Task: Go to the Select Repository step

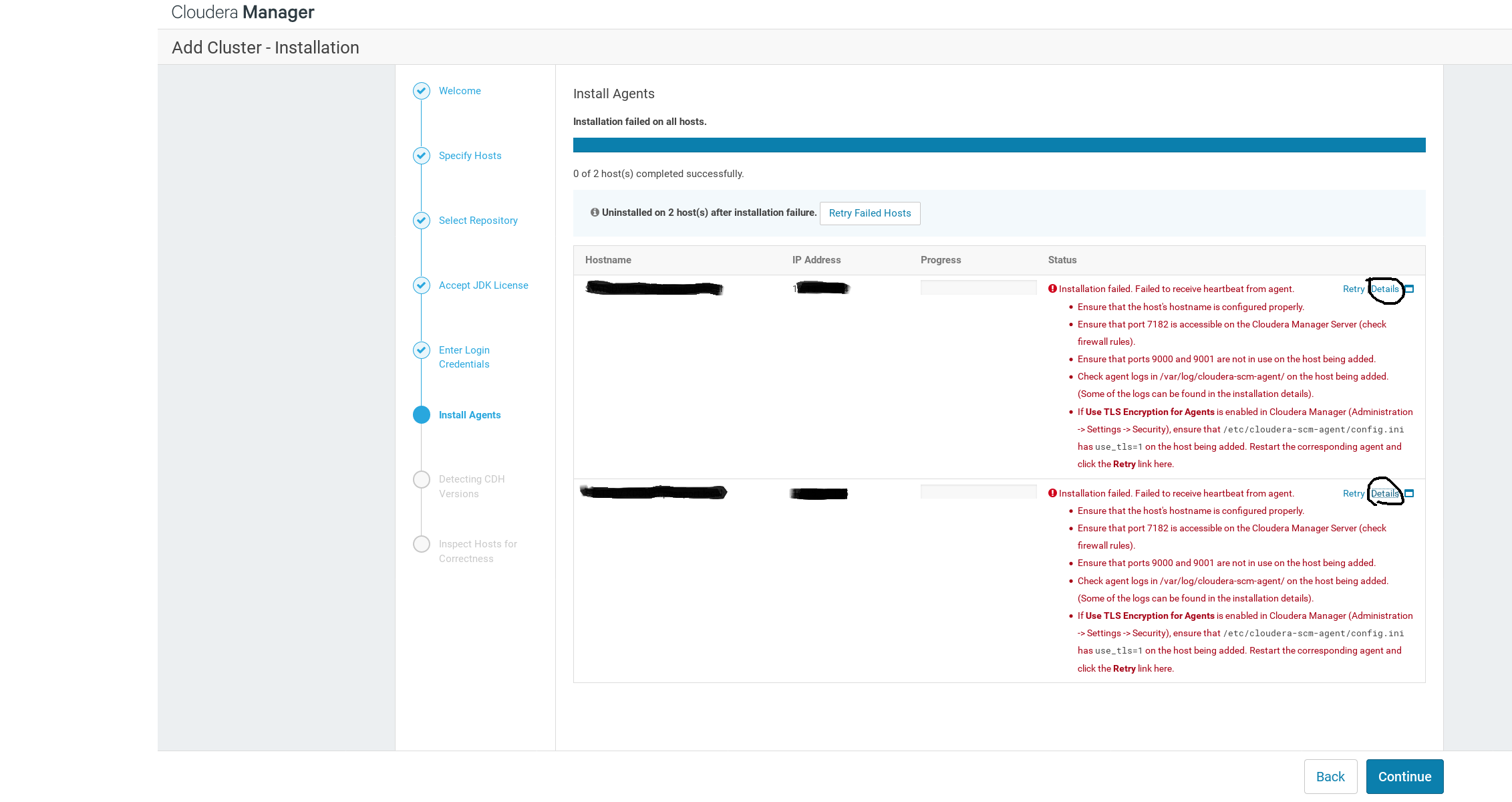Action: point(478,221)
